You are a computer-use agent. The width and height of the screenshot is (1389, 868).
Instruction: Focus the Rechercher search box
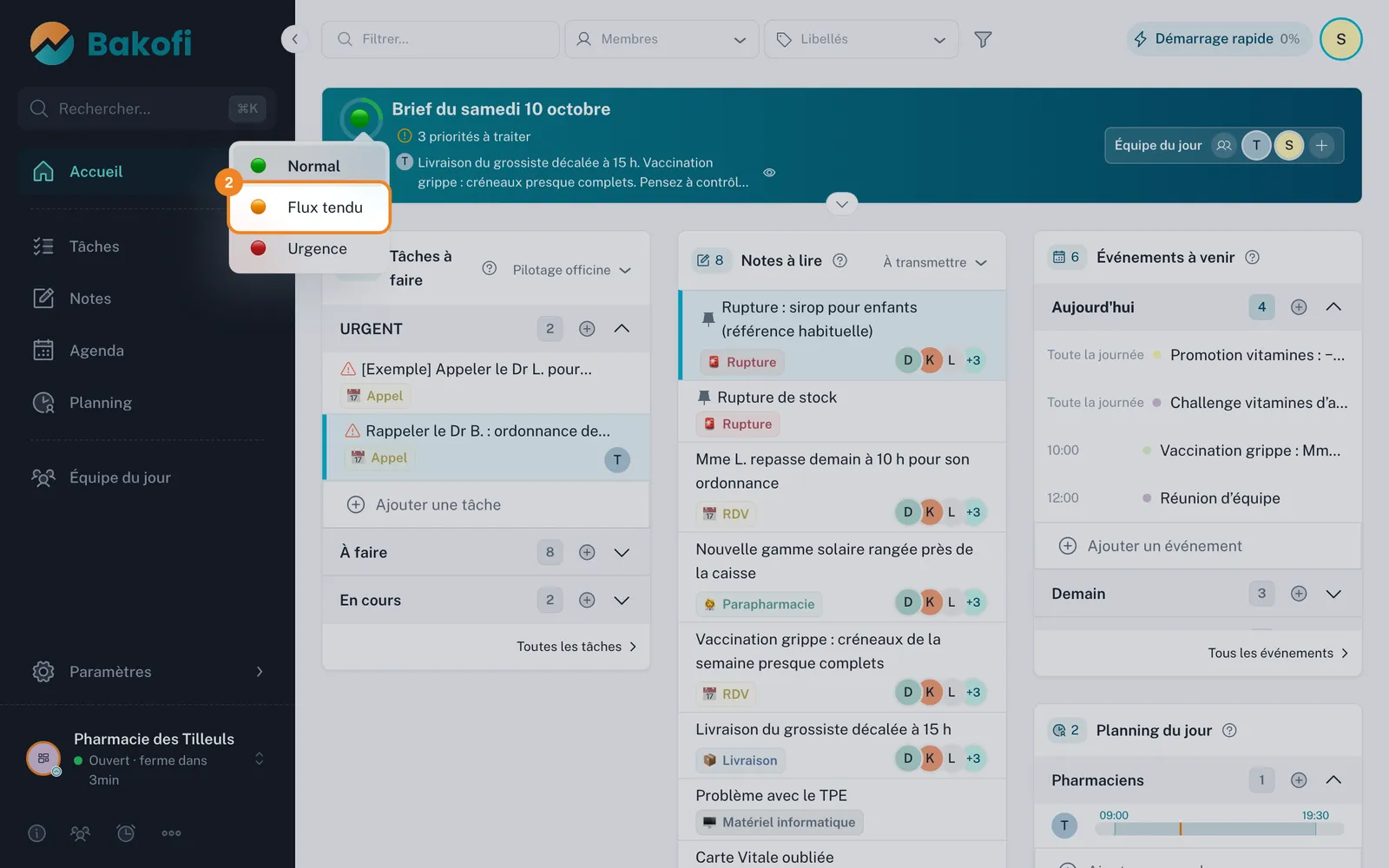click(x=147, y=108)
